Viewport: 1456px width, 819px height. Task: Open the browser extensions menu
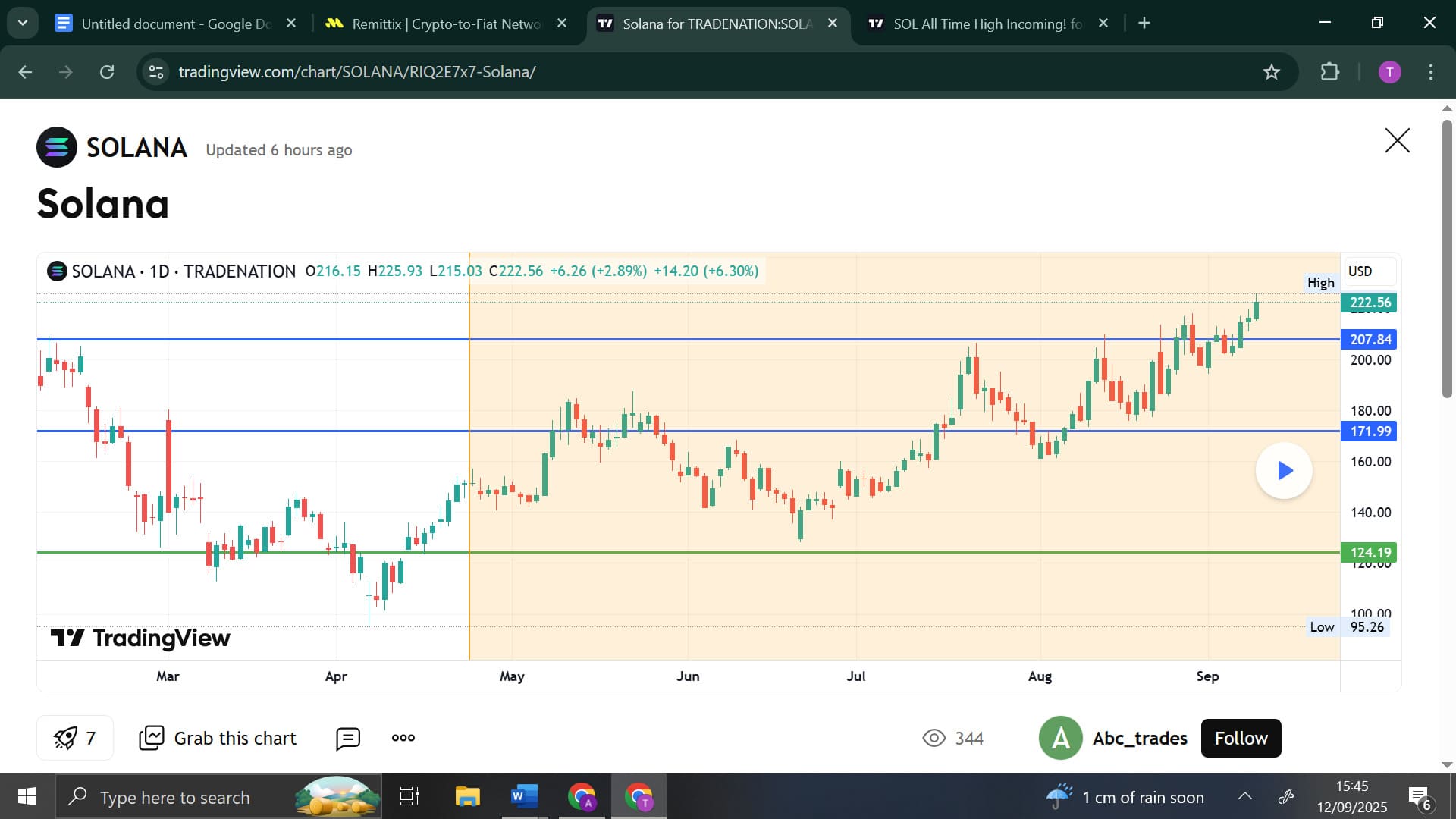pos(1329,72)
